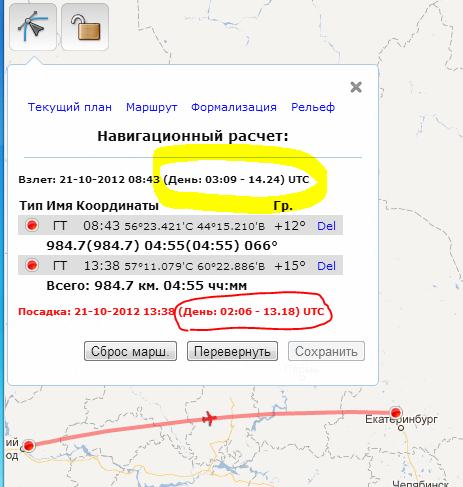The image size is (463, 487).
Task: Open the Формализация link
Action: (x=234, y=107)
